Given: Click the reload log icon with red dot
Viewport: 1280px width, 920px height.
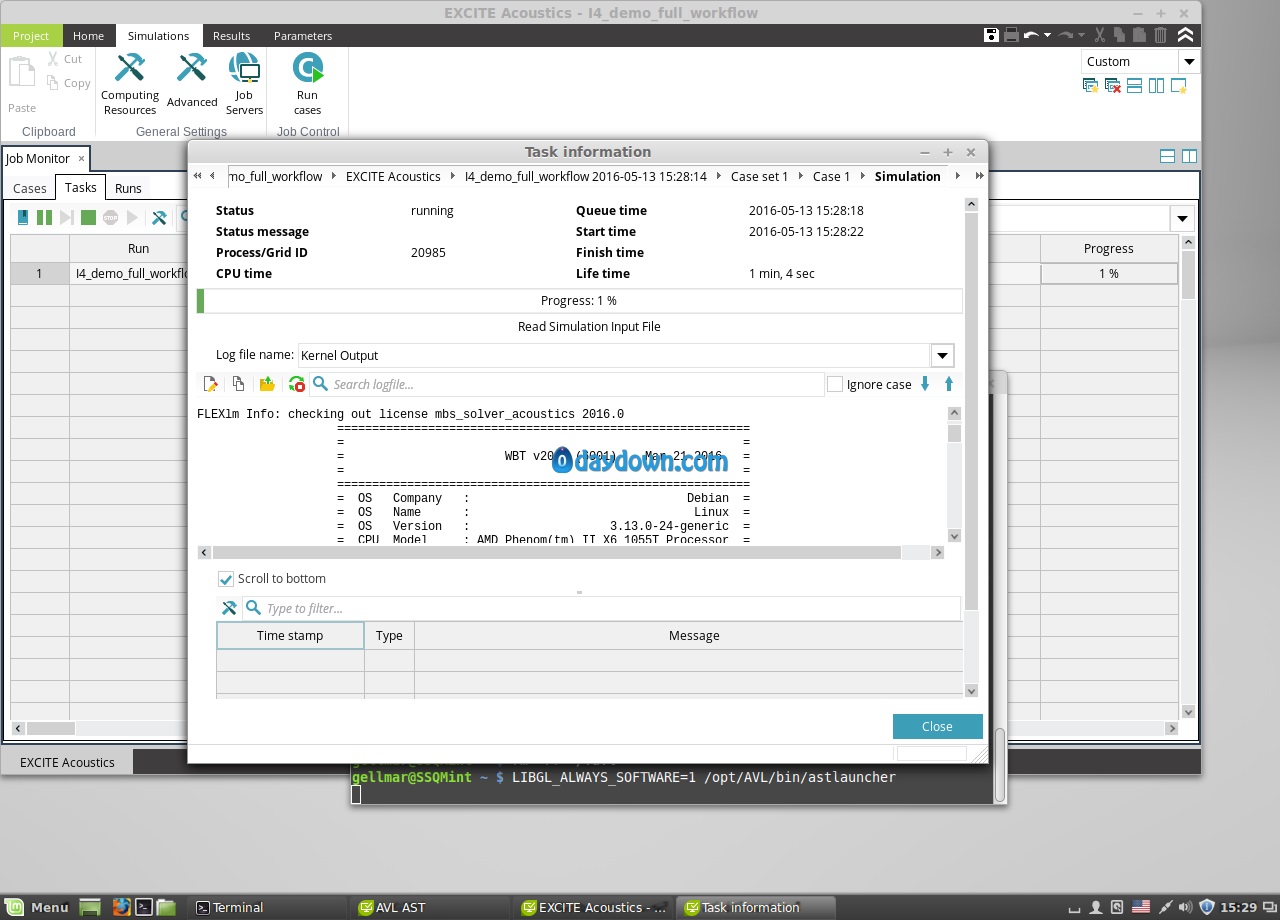Looking at the screenshot, I should [296, 384].
